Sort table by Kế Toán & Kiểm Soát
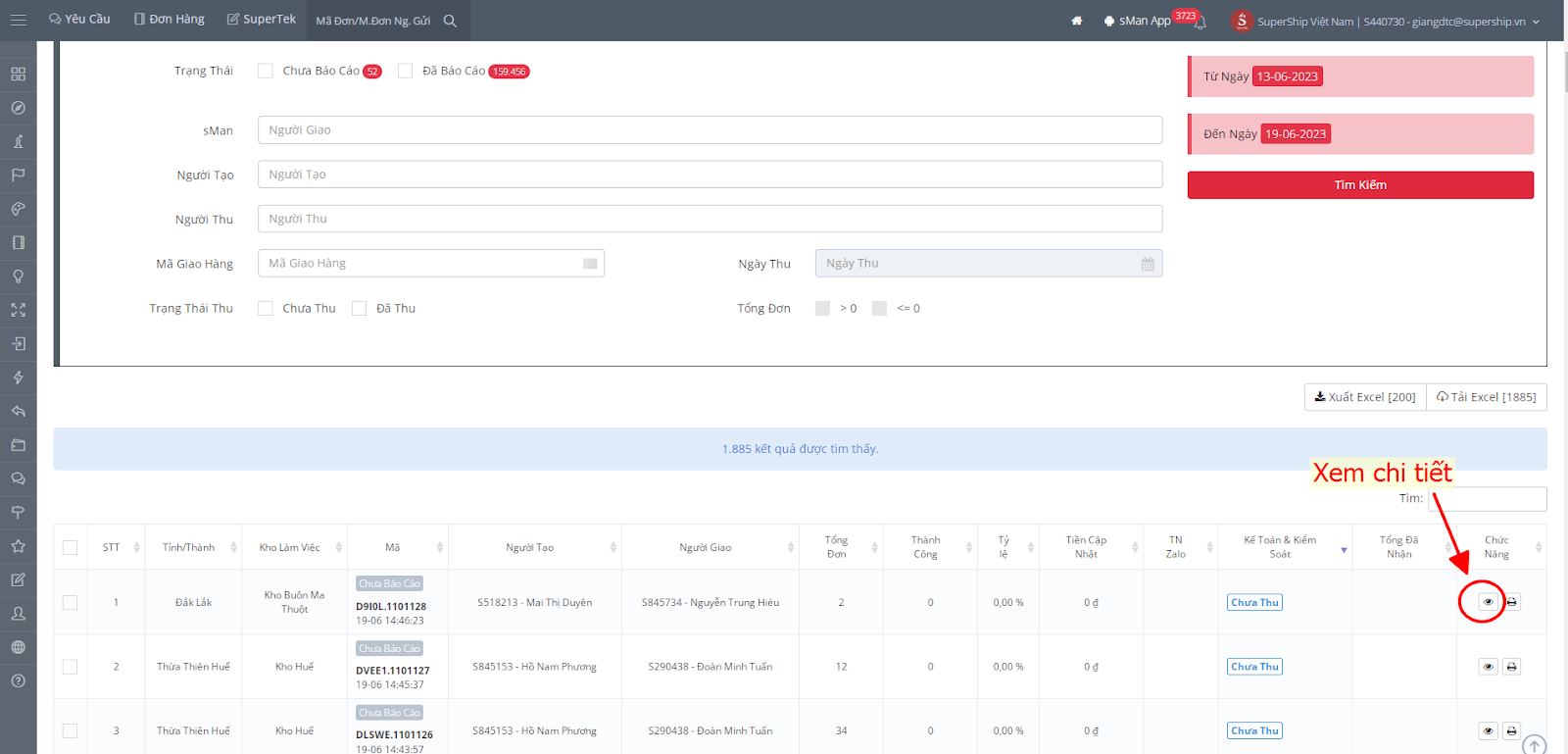Viewport: 1568px width, 754px height. [1286, 547]
